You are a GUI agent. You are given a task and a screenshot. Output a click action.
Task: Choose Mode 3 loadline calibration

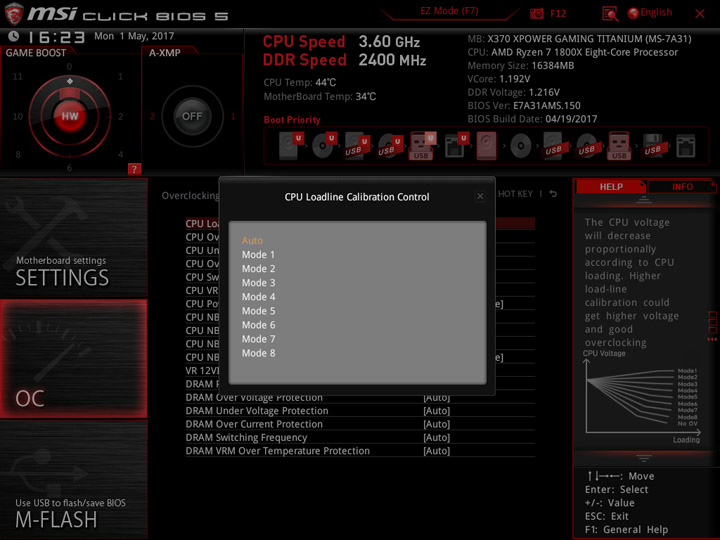click(259, 283)
